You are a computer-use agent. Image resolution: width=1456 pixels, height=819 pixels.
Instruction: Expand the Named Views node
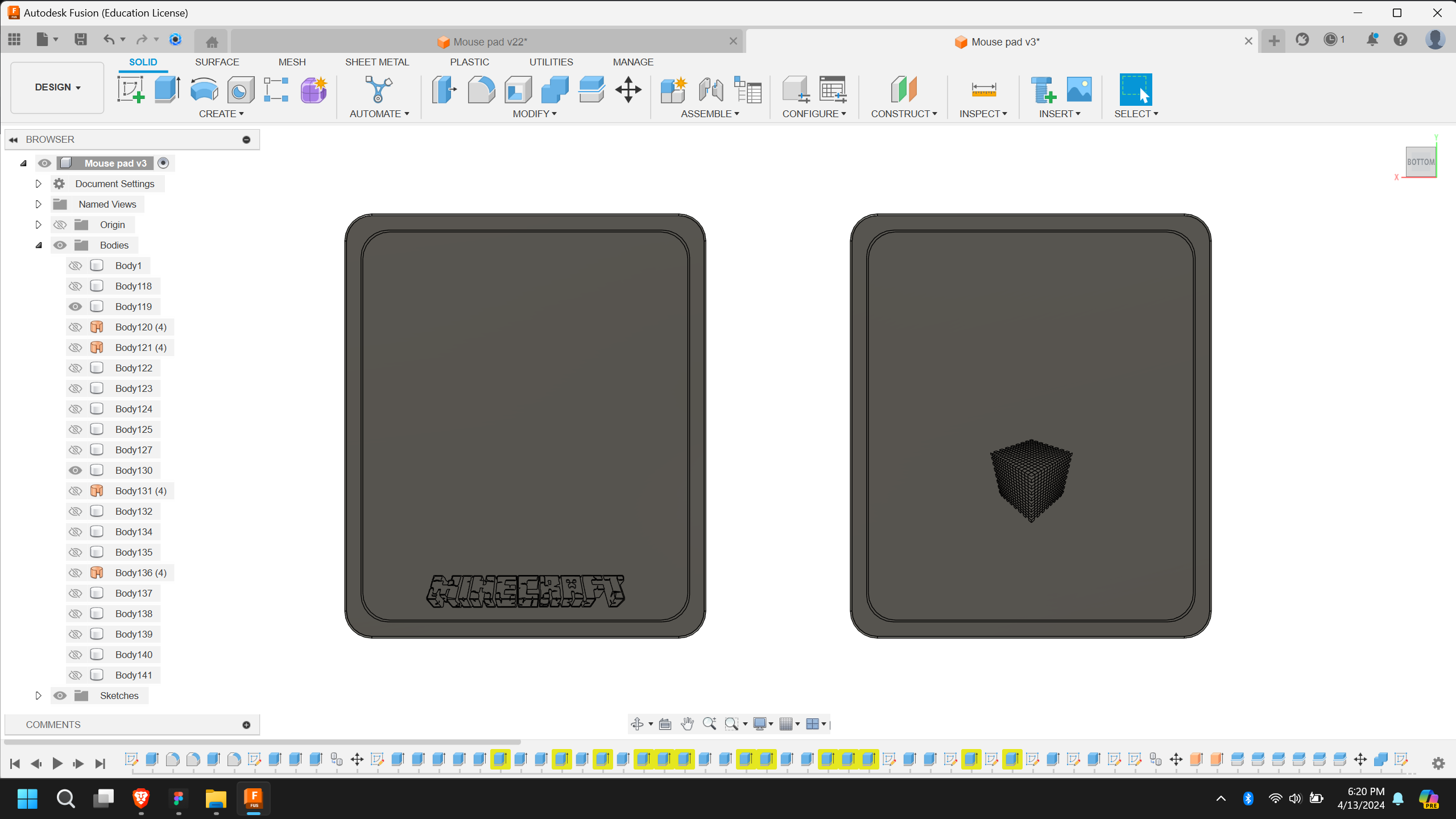38,204
